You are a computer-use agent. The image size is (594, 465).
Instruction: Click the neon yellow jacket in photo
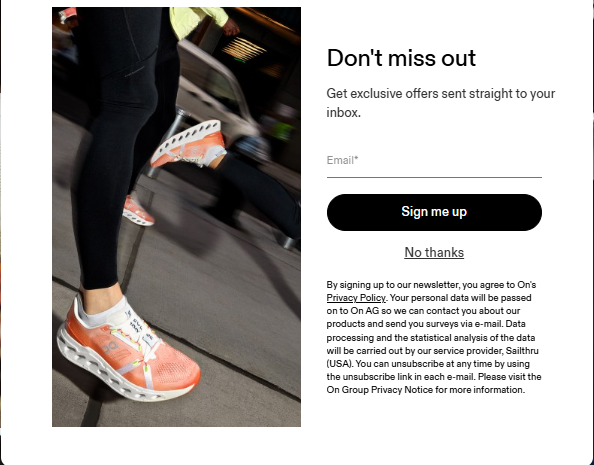(x=198, y=19)
